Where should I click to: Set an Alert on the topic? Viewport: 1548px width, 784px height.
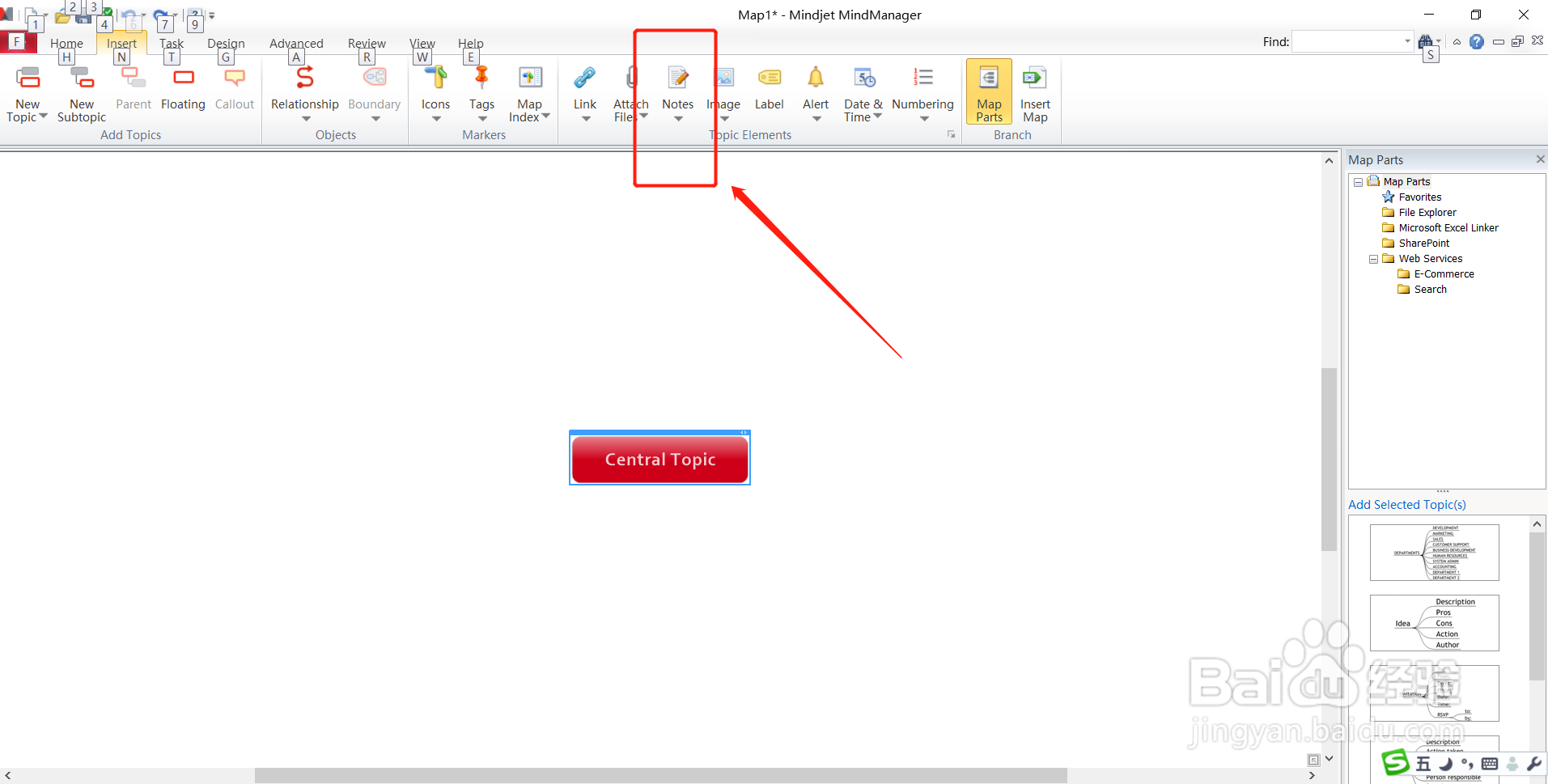click(x=816, y=87)
